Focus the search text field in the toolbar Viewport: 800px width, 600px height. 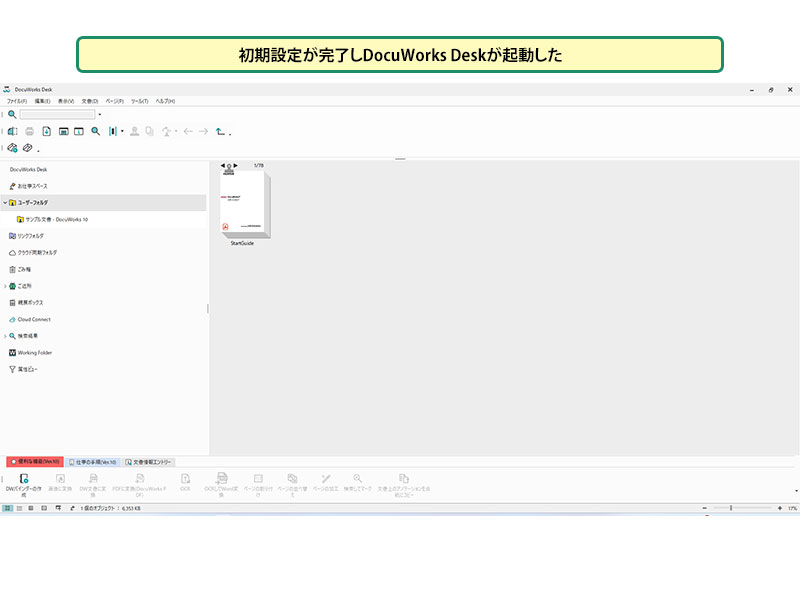pyautogui.click(x=57, y=114)
